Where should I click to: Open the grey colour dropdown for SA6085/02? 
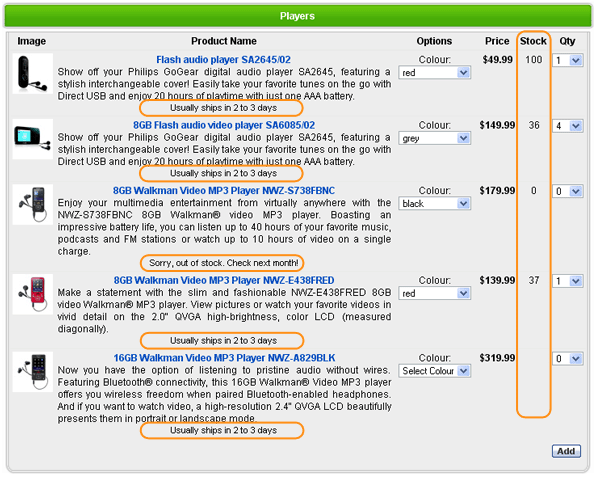(434, 138)
